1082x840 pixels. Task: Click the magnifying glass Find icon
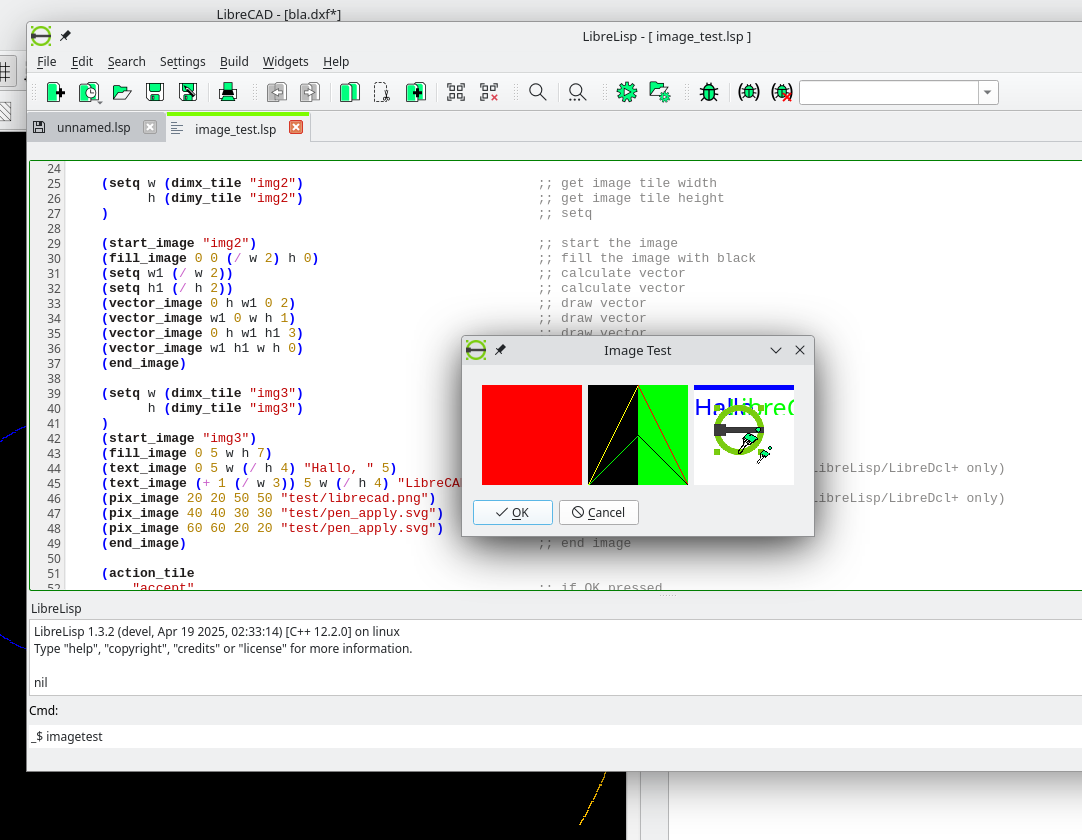click(x=537, y=93)
